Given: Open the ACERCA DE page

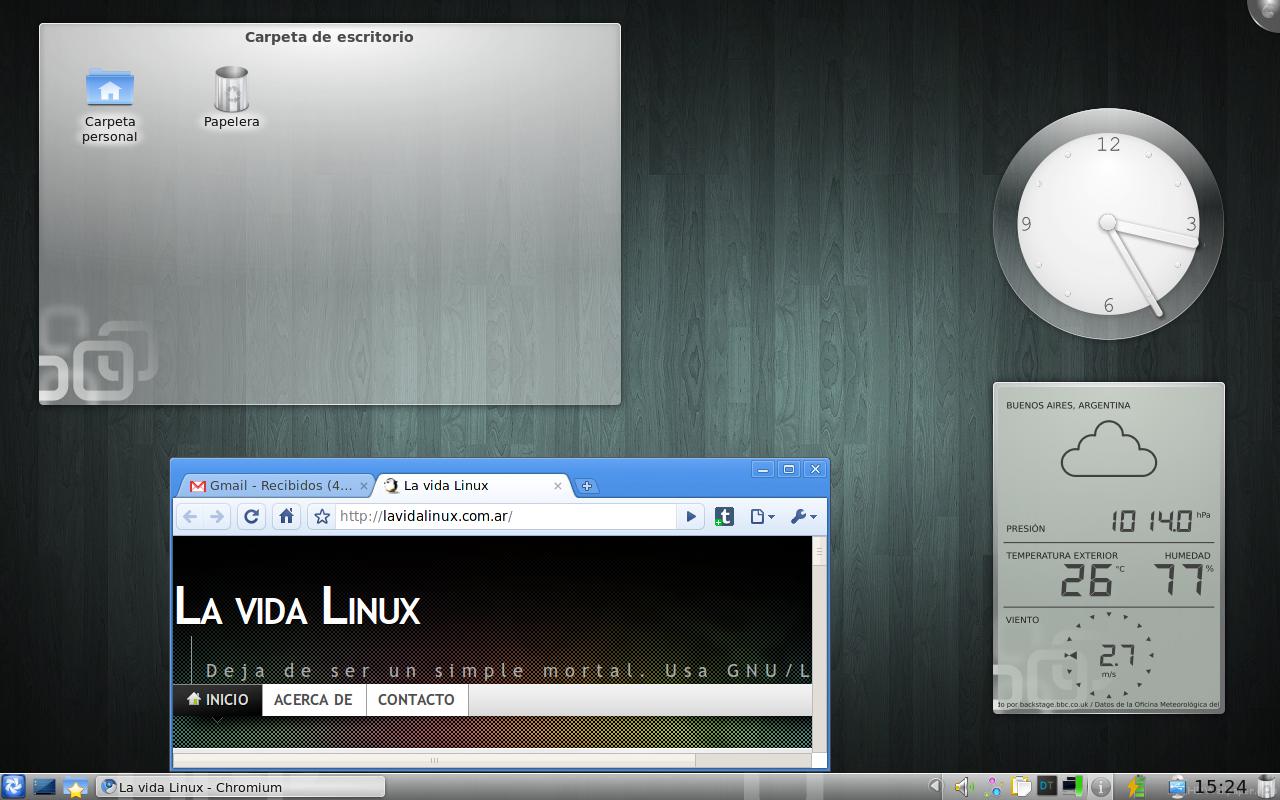Looking at the screenshot, I should pos(313,700).
